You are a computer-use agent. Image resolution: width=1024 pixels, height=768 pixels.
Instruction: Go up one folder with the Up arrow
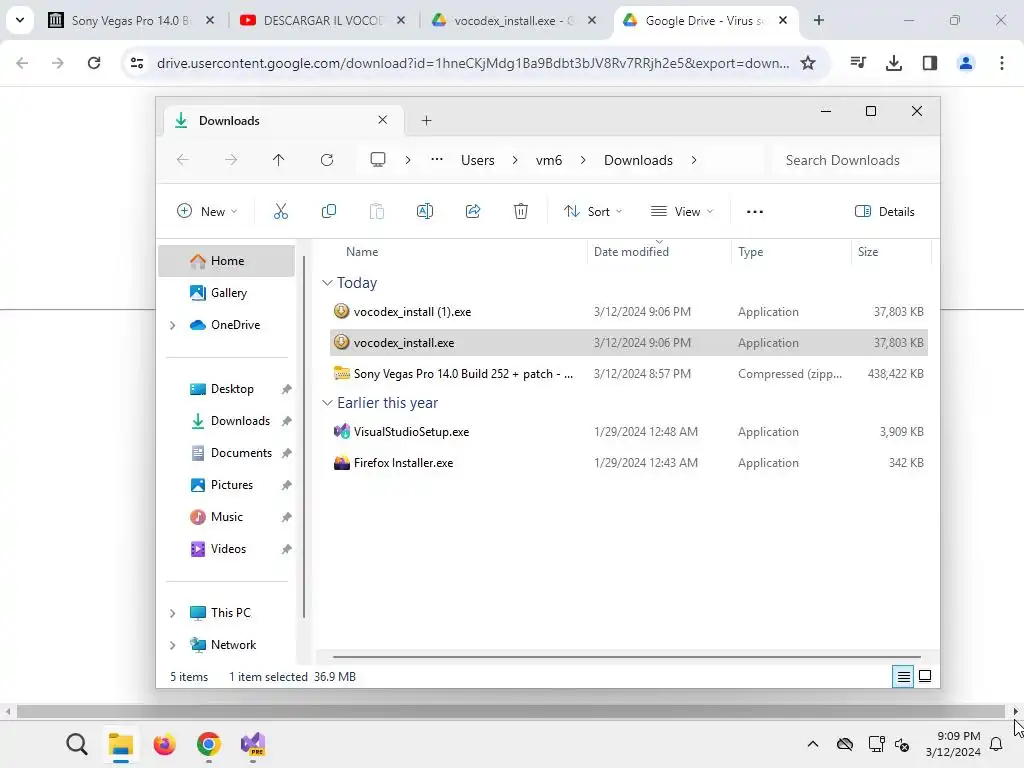pyautogui.click(x=278, y=160)
